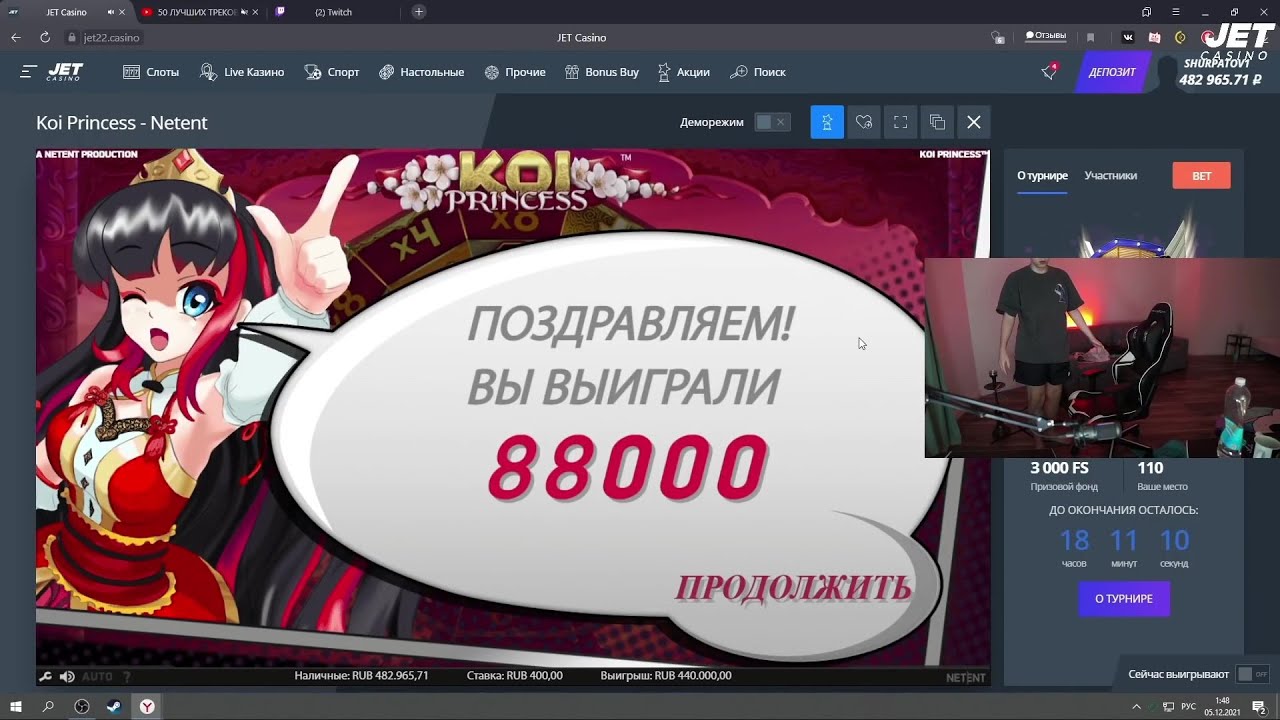Viewport: 1280px width, 720px height.
Task: Open the Поиск search
Action: coord(758,72)
